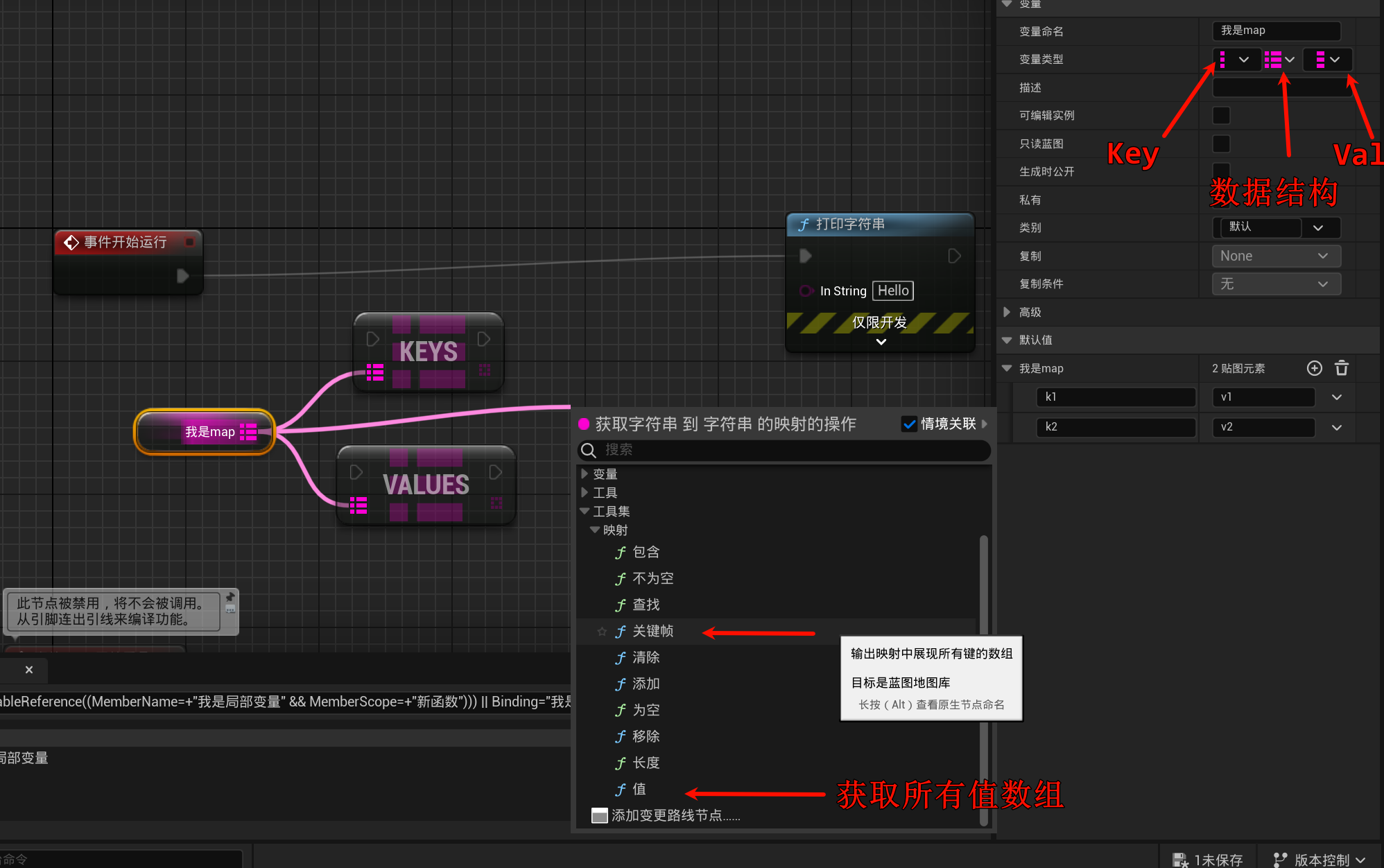Viewport: 1384px width, 868px height.
Task: Click the add map element plus icon
Action: (x=1314, y=368)
